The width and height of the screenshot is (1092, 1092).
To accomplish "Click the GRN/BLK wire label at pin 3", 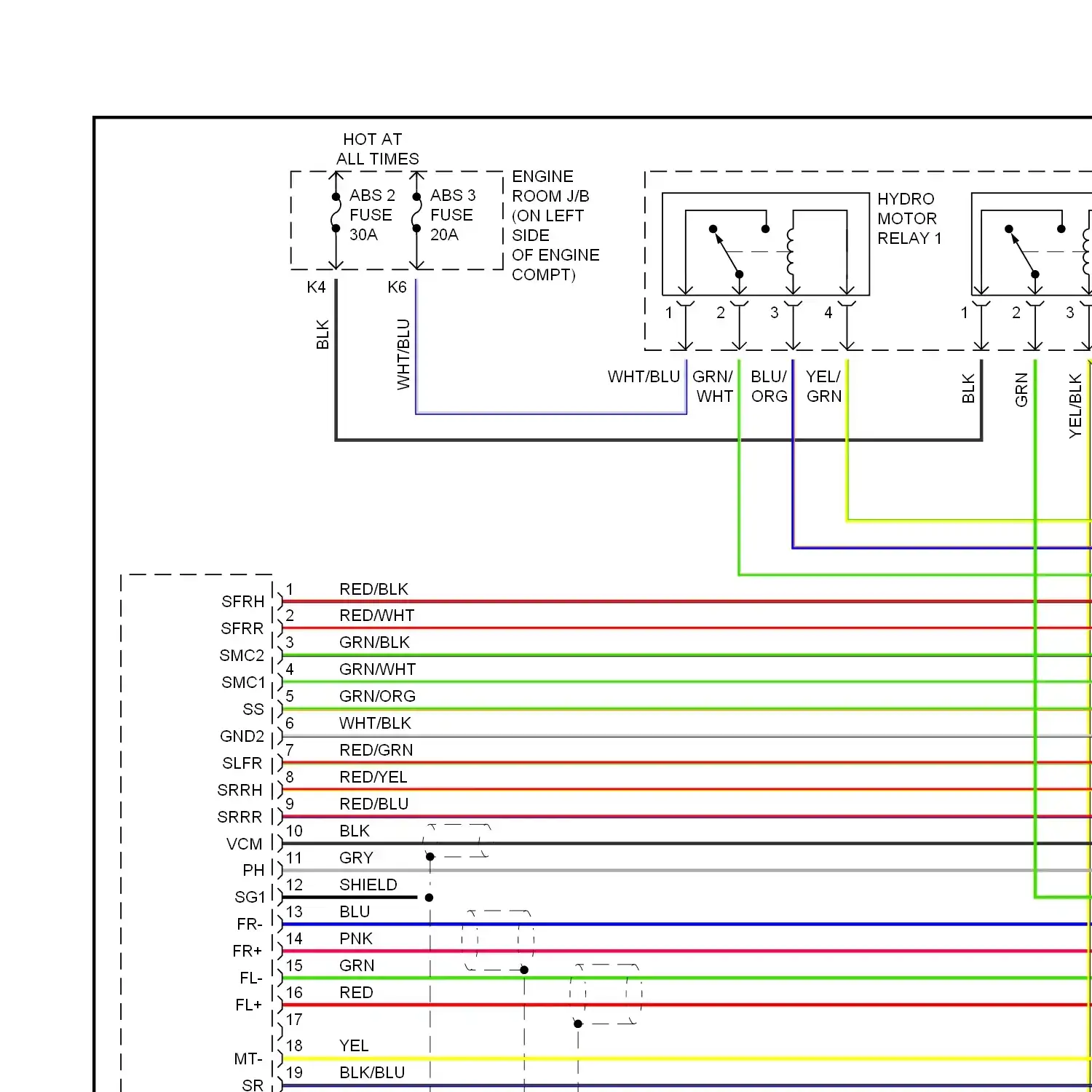I will [x=374, y=642].
